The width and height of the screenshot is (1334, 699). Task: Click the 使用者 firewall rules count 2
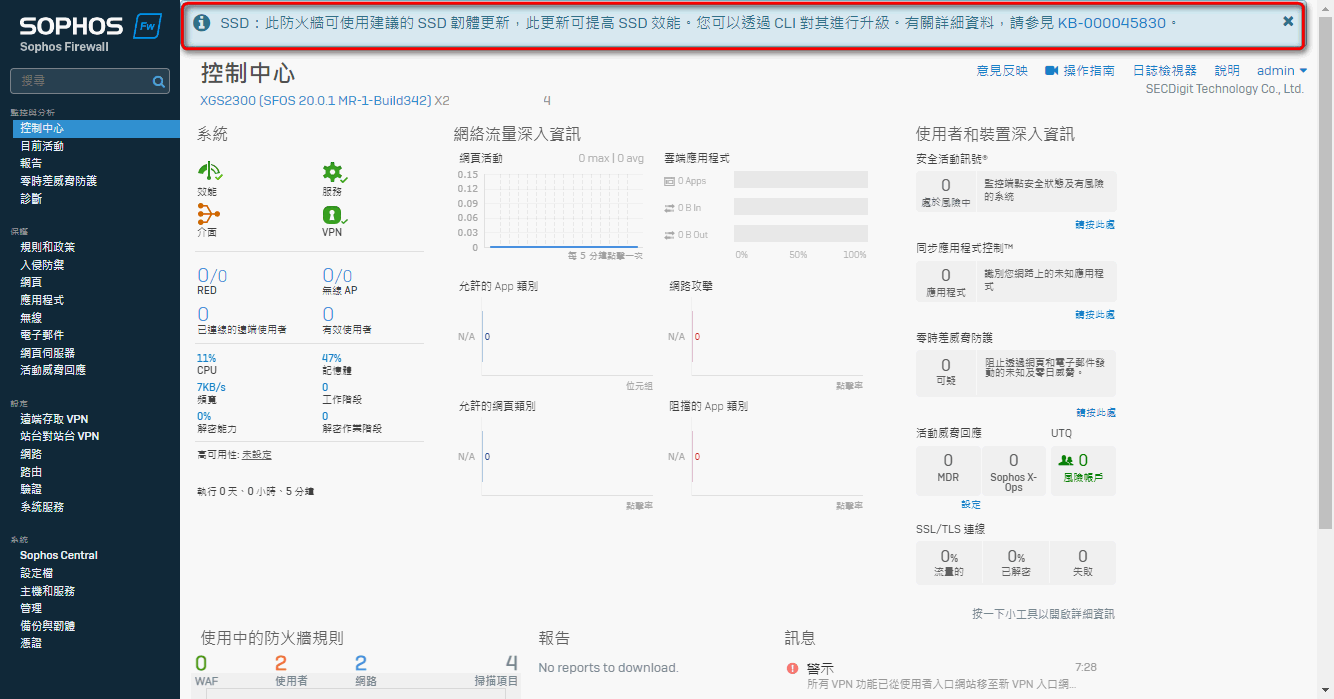[x=281, y=663]
